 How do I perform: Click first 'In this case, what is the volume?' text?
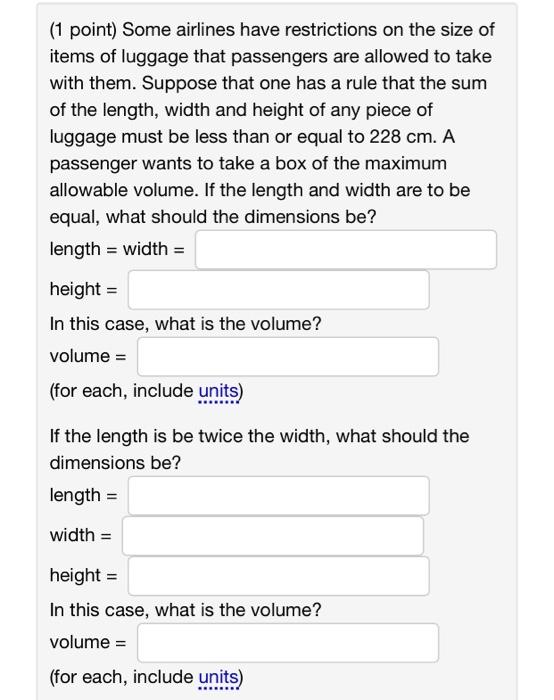185,324
